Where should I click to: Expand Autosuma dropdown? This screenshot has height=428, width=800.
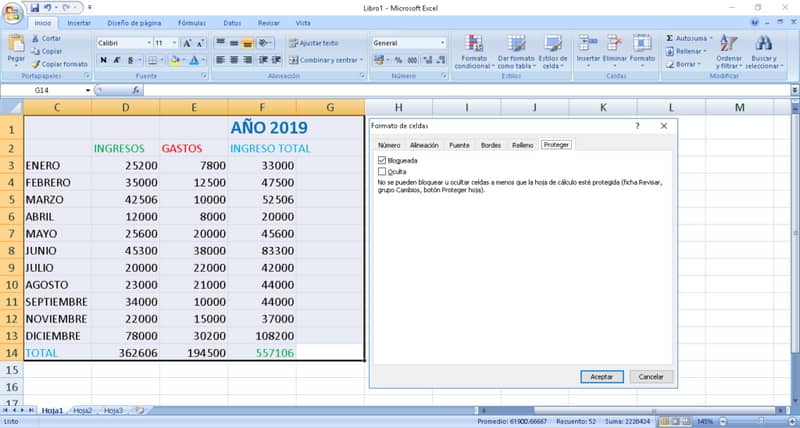pyautogui.click(x=710, y=38)
